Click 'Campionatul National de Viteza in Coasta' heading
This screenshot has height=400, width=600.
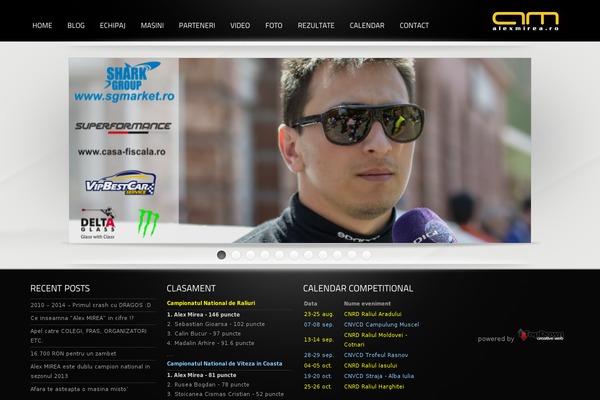pos(224,364)
